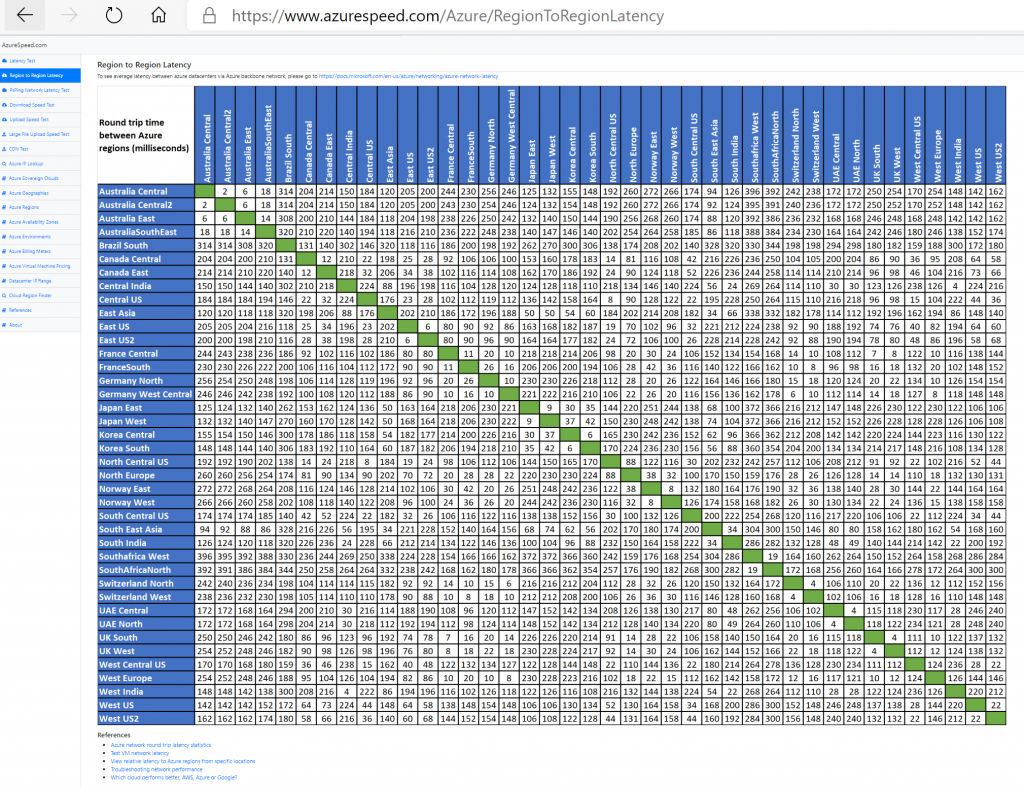Click the icon beside CDN Test
Viewport: 1024px width, 787px height.
pyautogui.click(x=5, y=147)
